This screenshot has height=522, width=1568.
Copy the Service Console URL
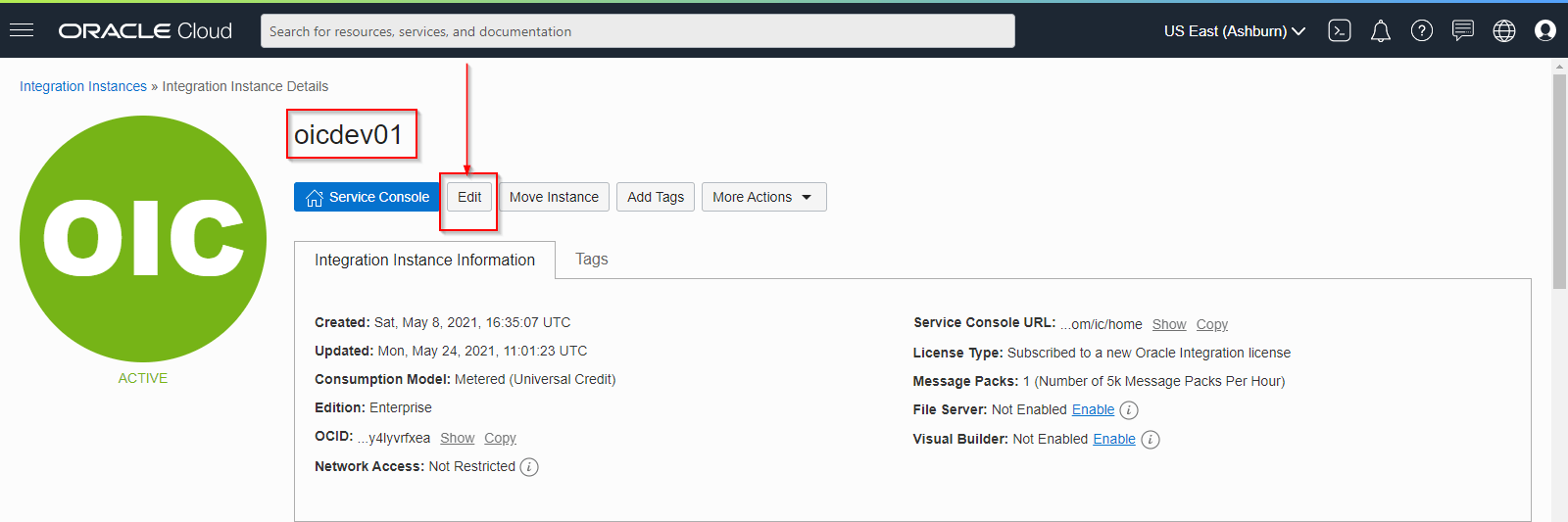(x=1212, y=324)
